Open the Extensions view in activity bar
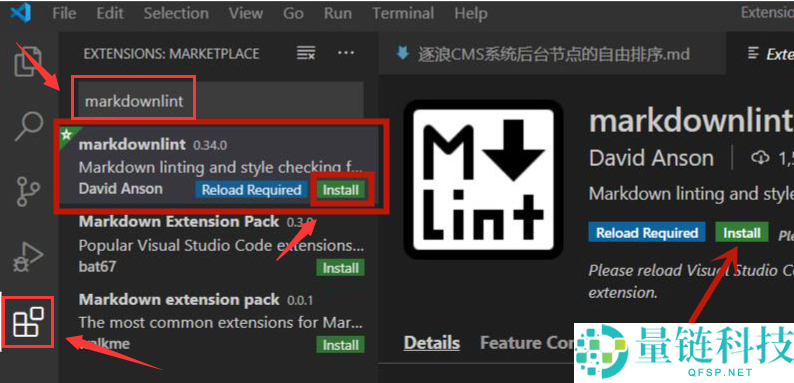The width and height of the screenshot is (794, 383). [28, 322]
